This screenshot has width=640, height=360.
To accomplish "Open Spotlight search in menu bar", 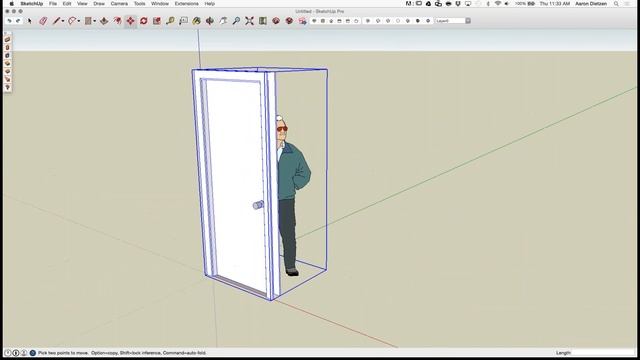I will tap(616, 4).
